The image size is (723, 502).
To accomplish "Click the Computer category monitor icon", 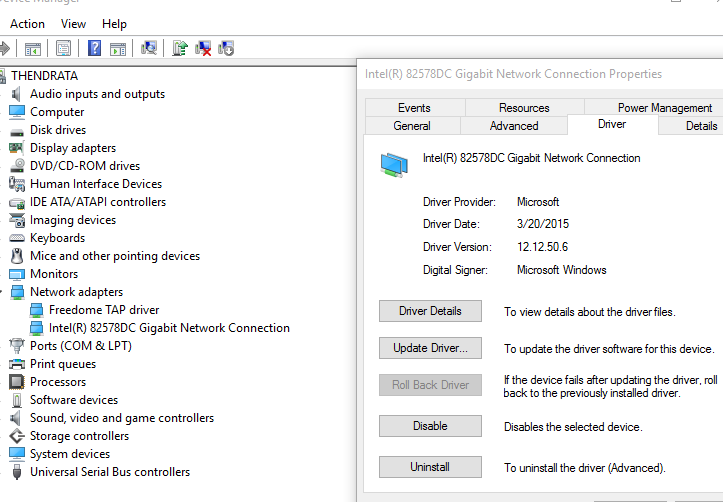I will pyautogui.click(x=17, y=112).
